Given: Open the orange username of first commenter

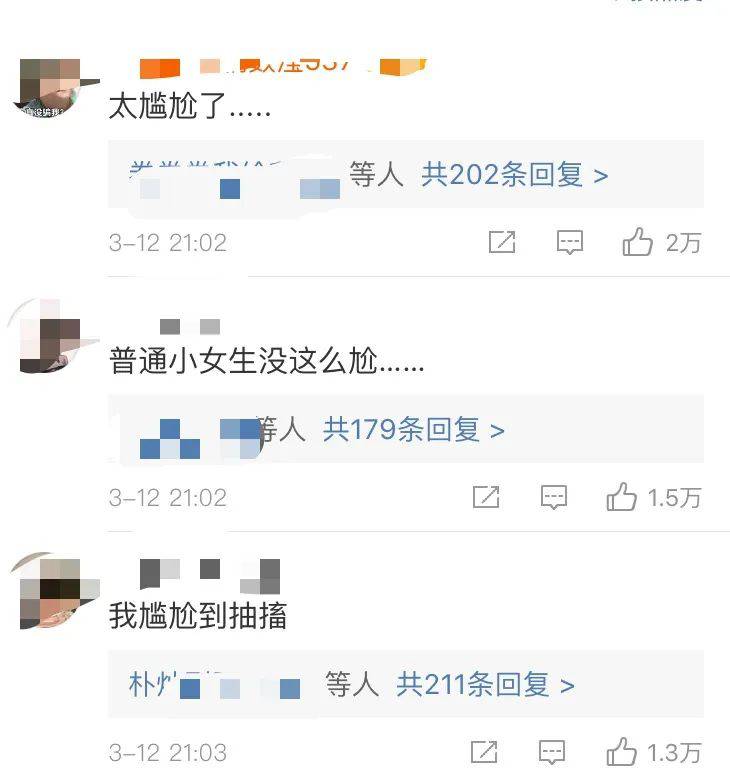Looking at the screenshot, I should (283, 67).
